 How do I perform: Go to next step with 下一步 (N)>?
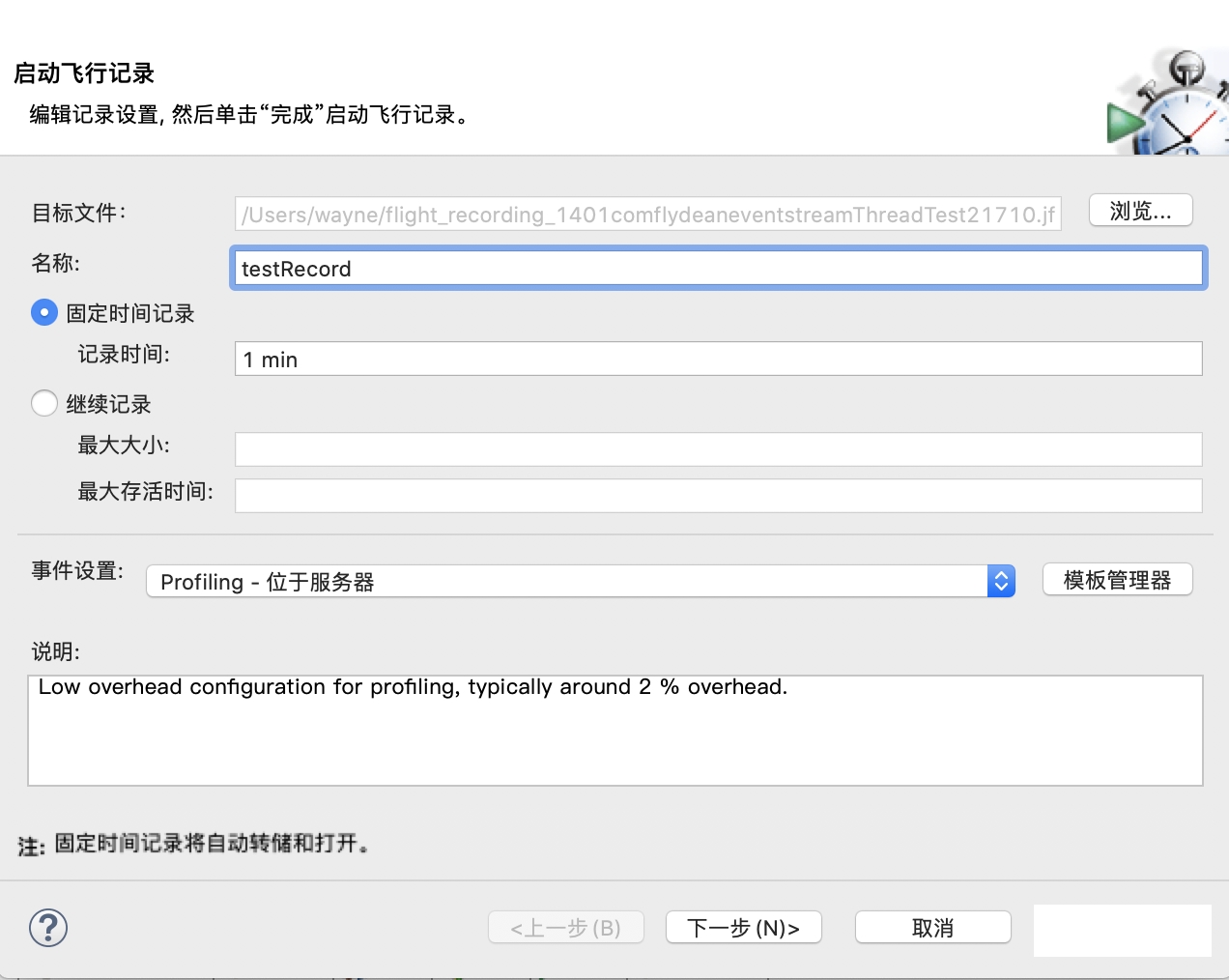[x=743, y=928]
